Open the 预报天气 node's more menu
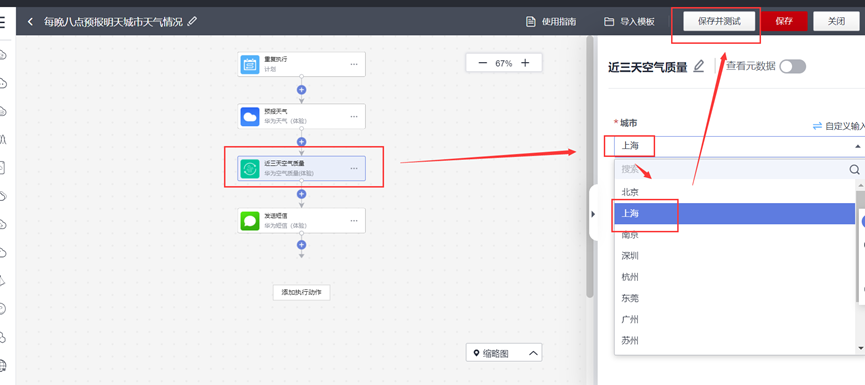This screenshot has width=865, height=385. (354, 116)
